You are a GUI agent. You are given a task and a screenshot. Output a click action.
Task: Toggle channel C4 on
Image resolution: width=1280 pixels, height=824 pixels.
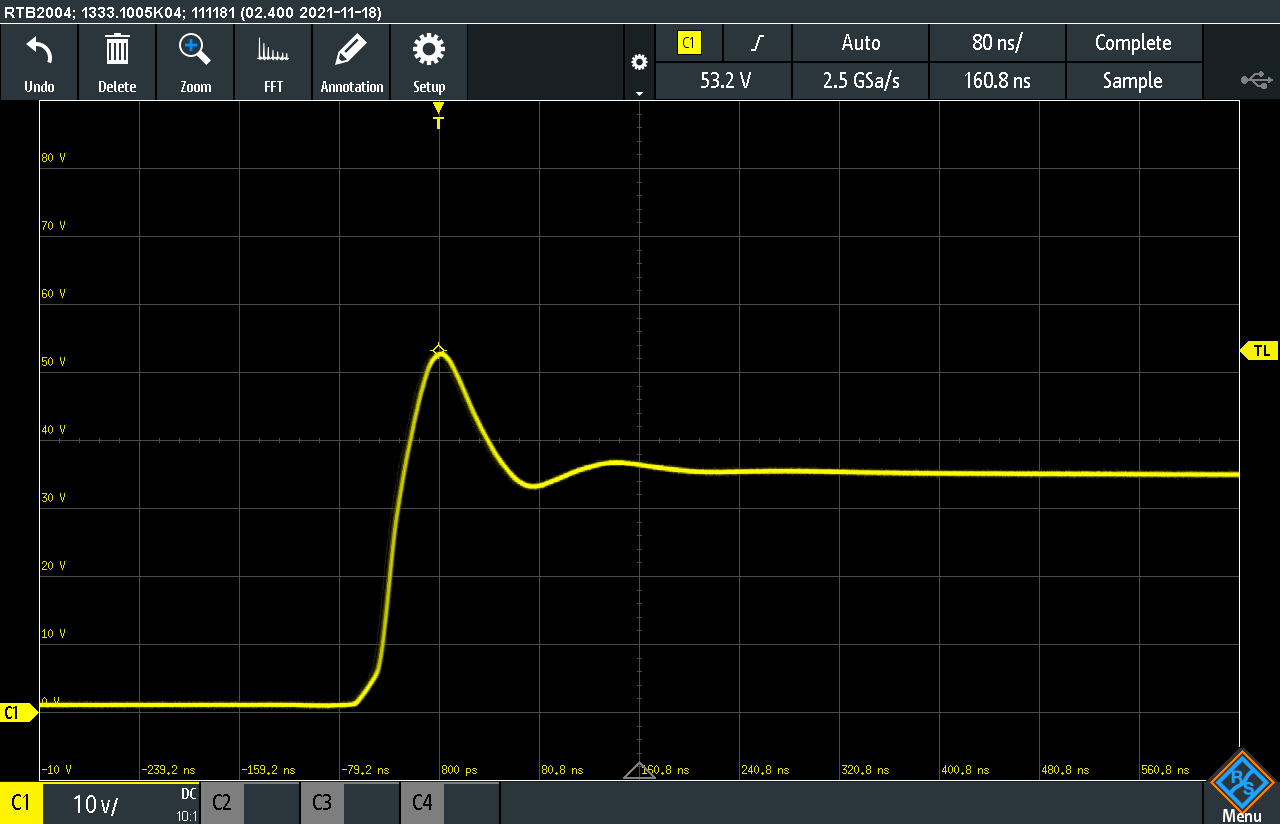click(422, 803)
